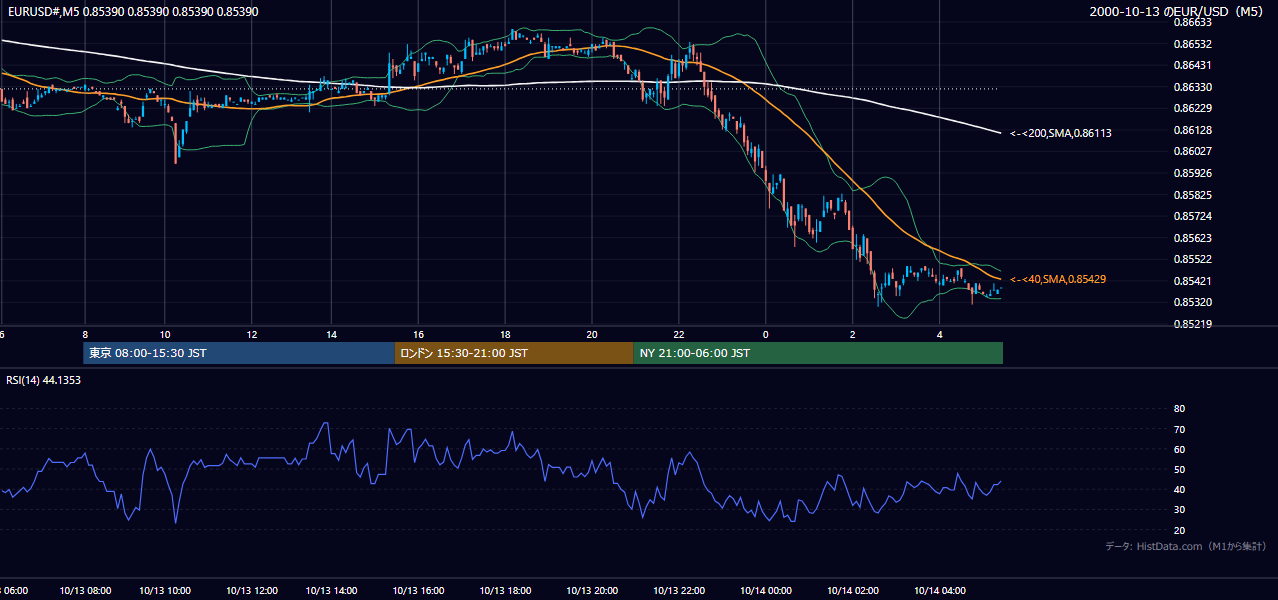Click the 200 SMA 0.86113 label
1278x600 pixels.
[x=1061, y=133]
